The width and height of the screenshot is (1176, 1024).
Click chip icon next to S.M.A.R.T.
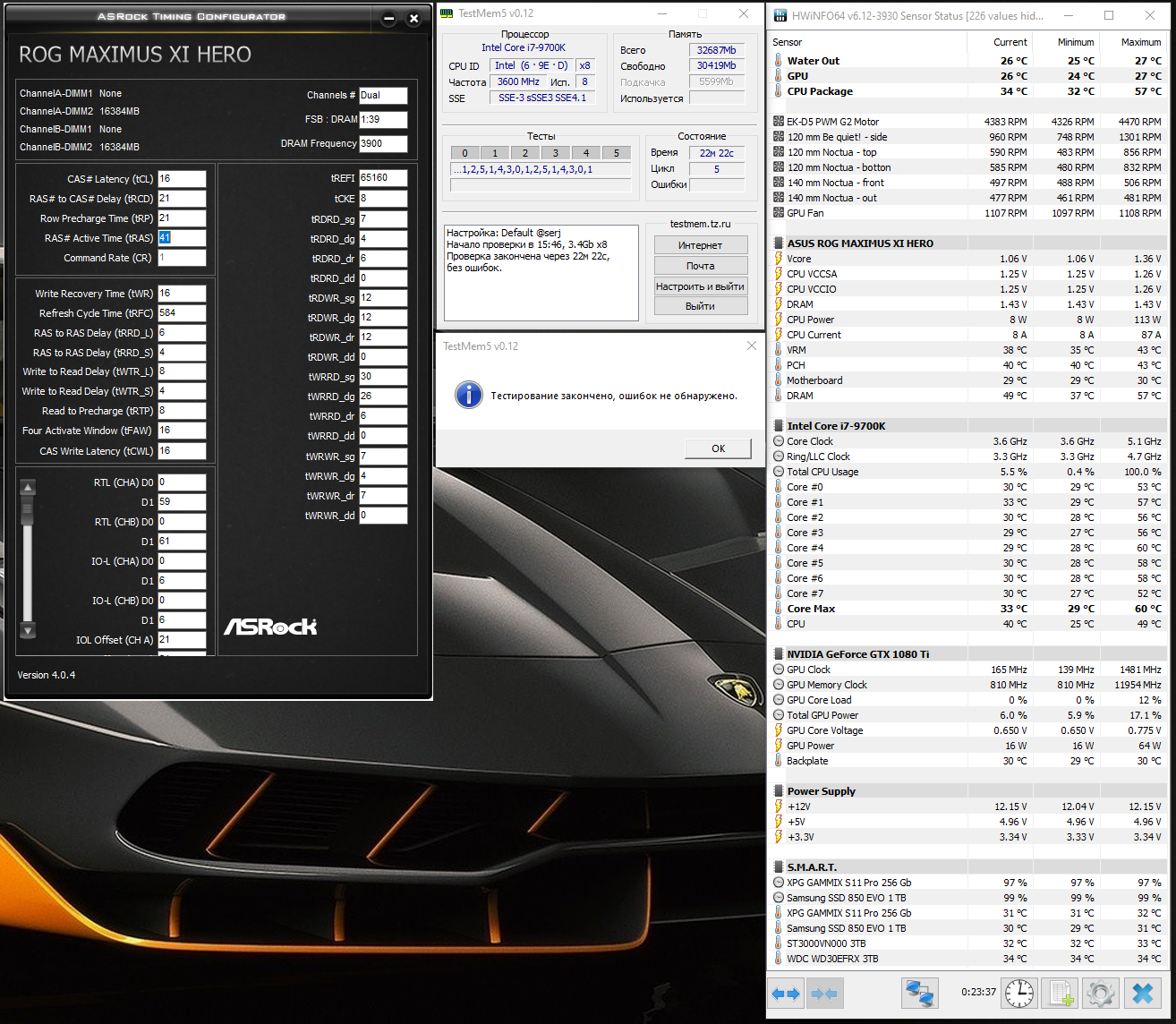click(779, 867)
